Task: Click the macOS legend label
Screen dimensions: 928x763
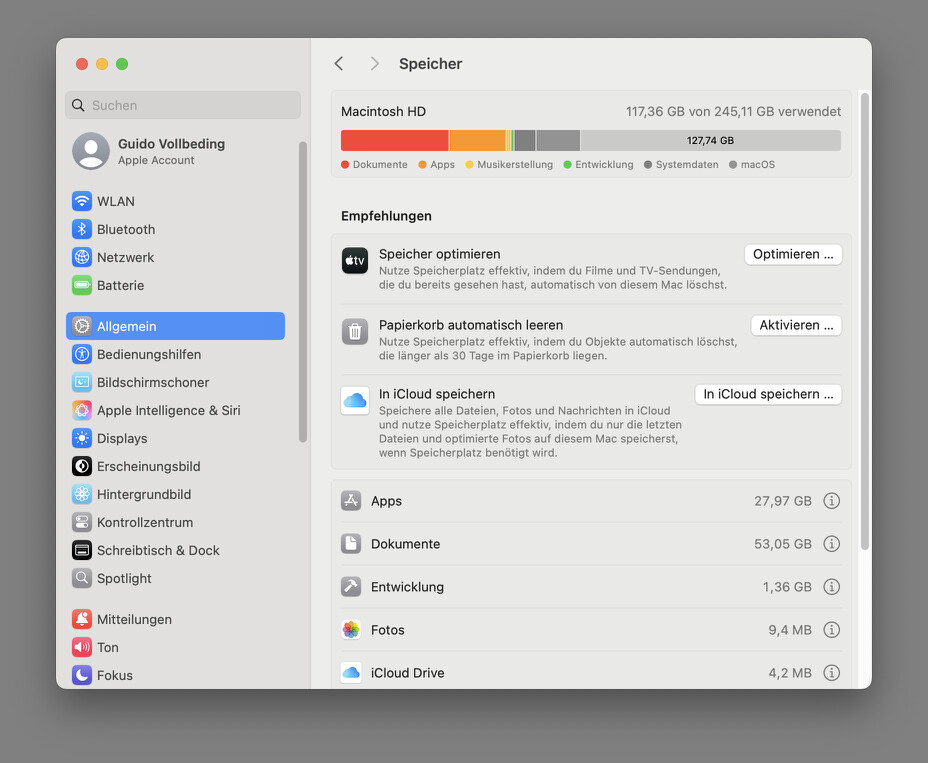Action: [x=758, y=165]
